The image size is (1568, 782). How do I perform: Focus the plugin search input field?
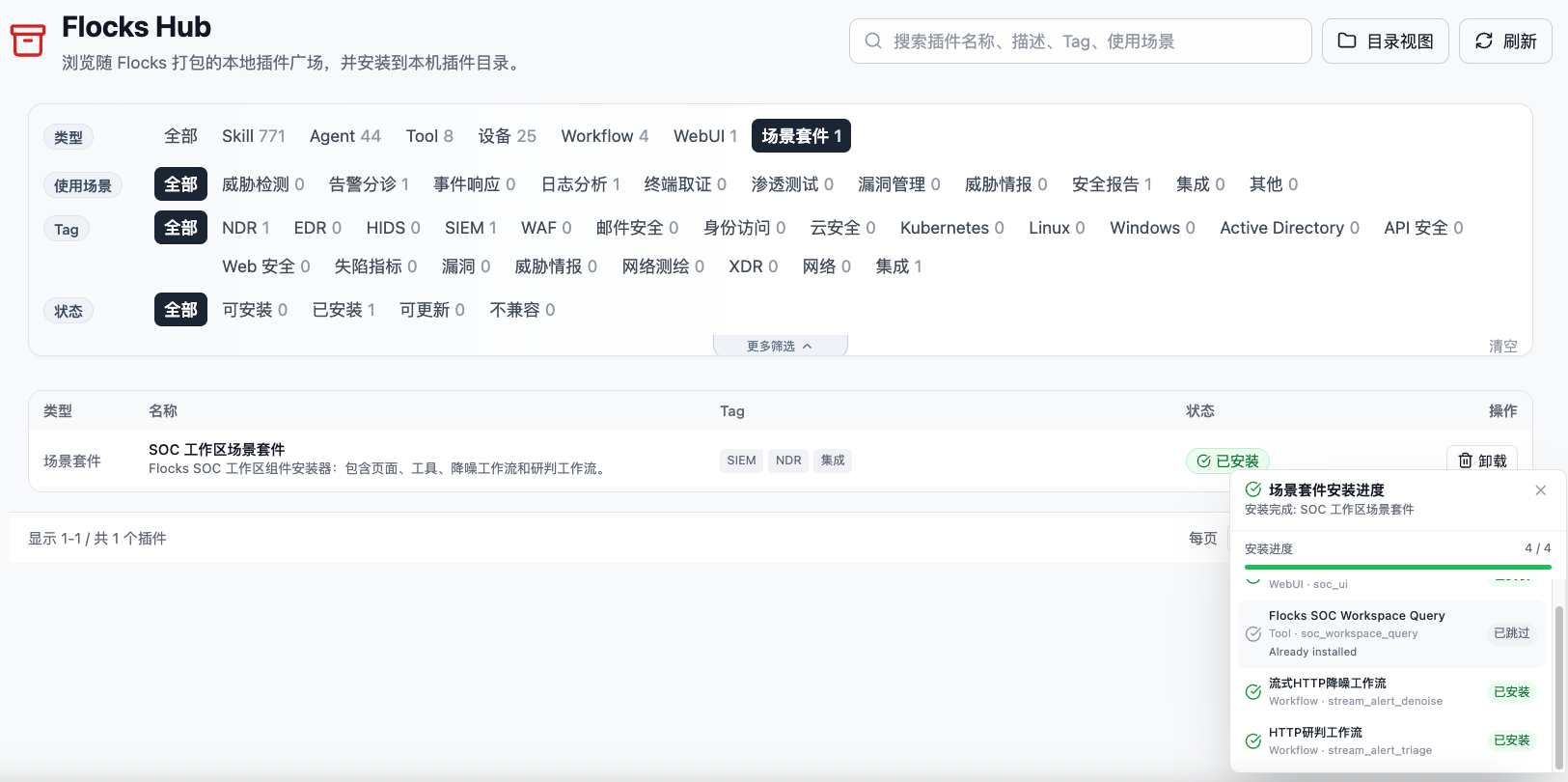point(1081,41)
